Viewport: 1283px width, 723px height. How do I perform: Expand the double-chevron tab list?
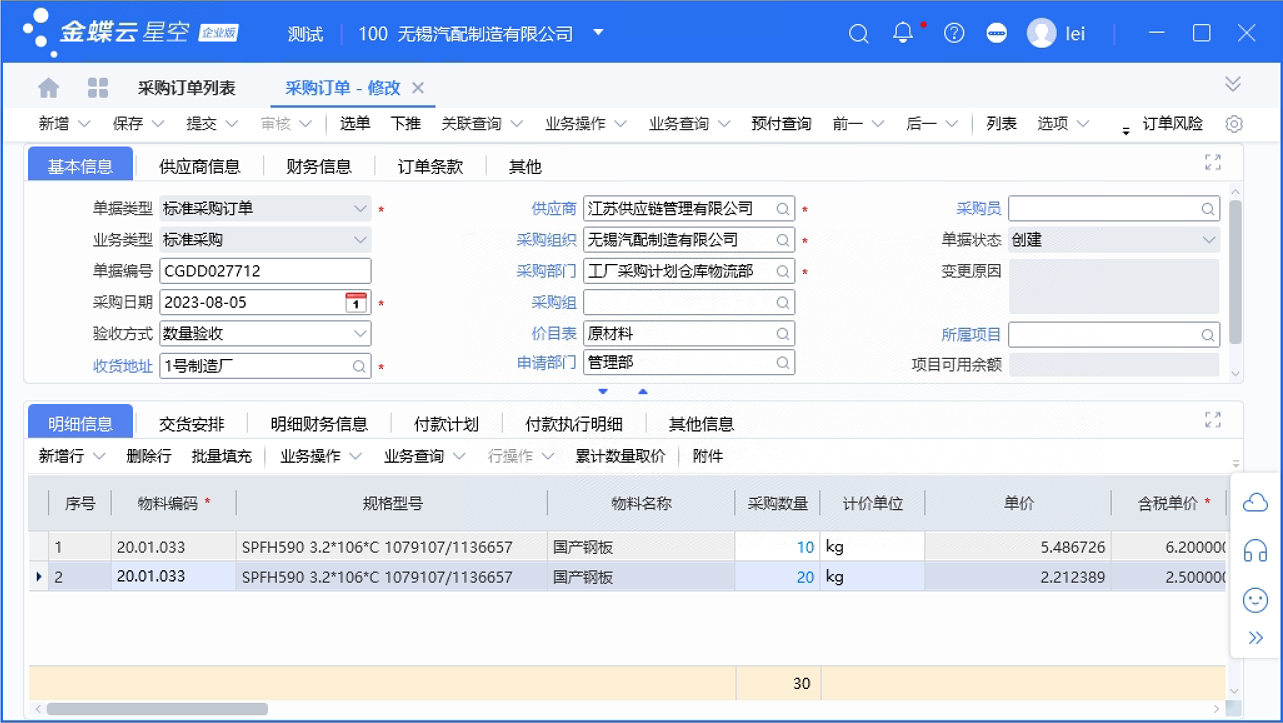pos(1233,83)
